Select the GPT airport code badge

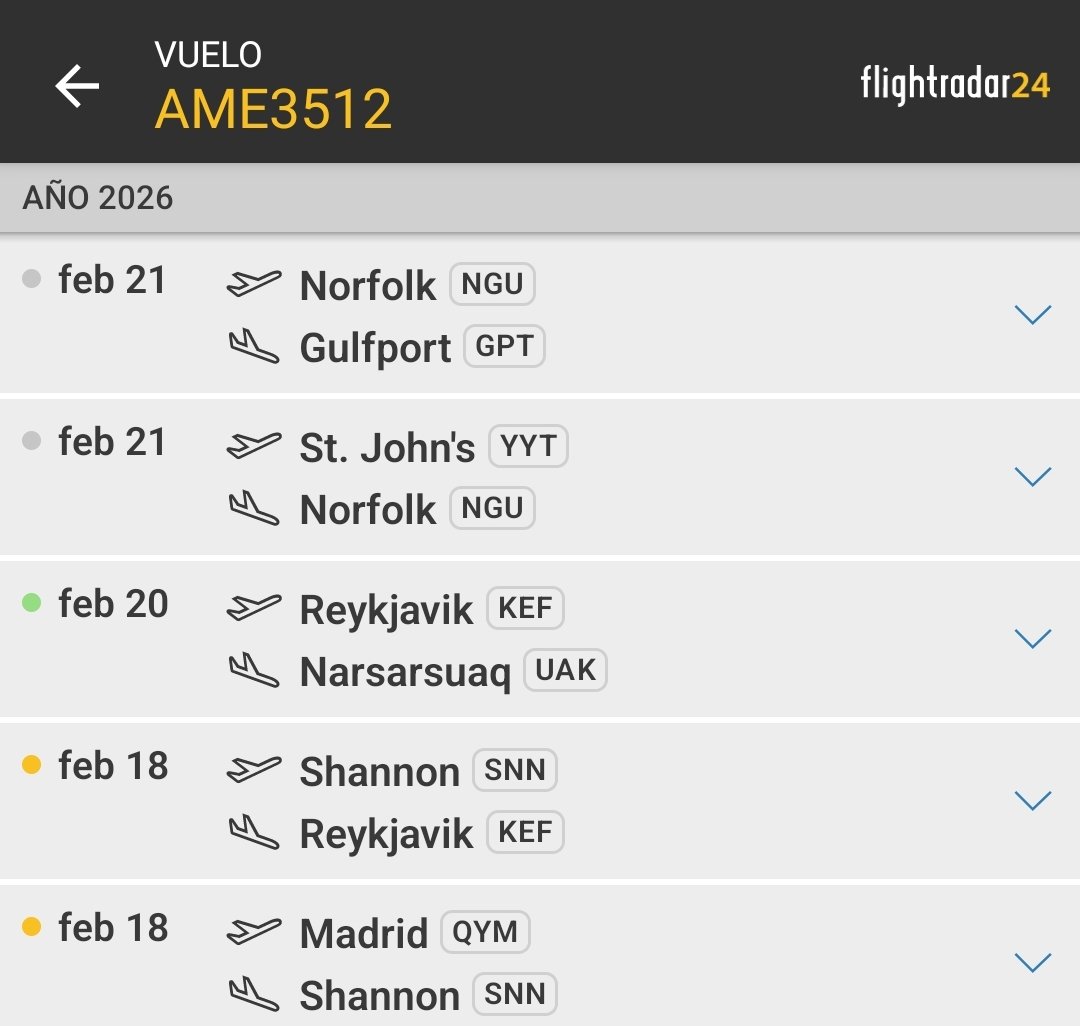(504, 347)
